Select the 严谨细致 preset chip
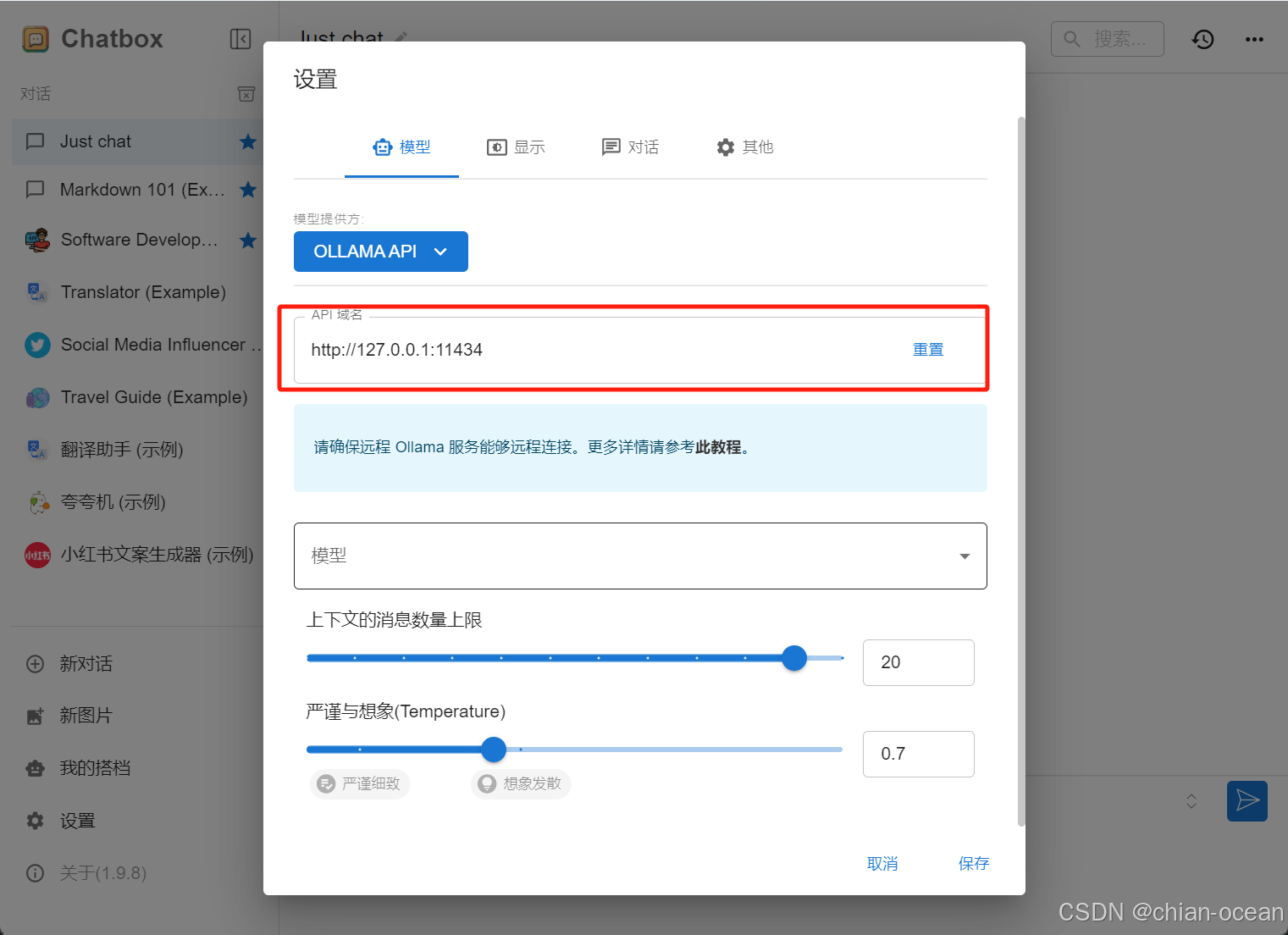This screenshot has height=935, width=1288. 360,784
